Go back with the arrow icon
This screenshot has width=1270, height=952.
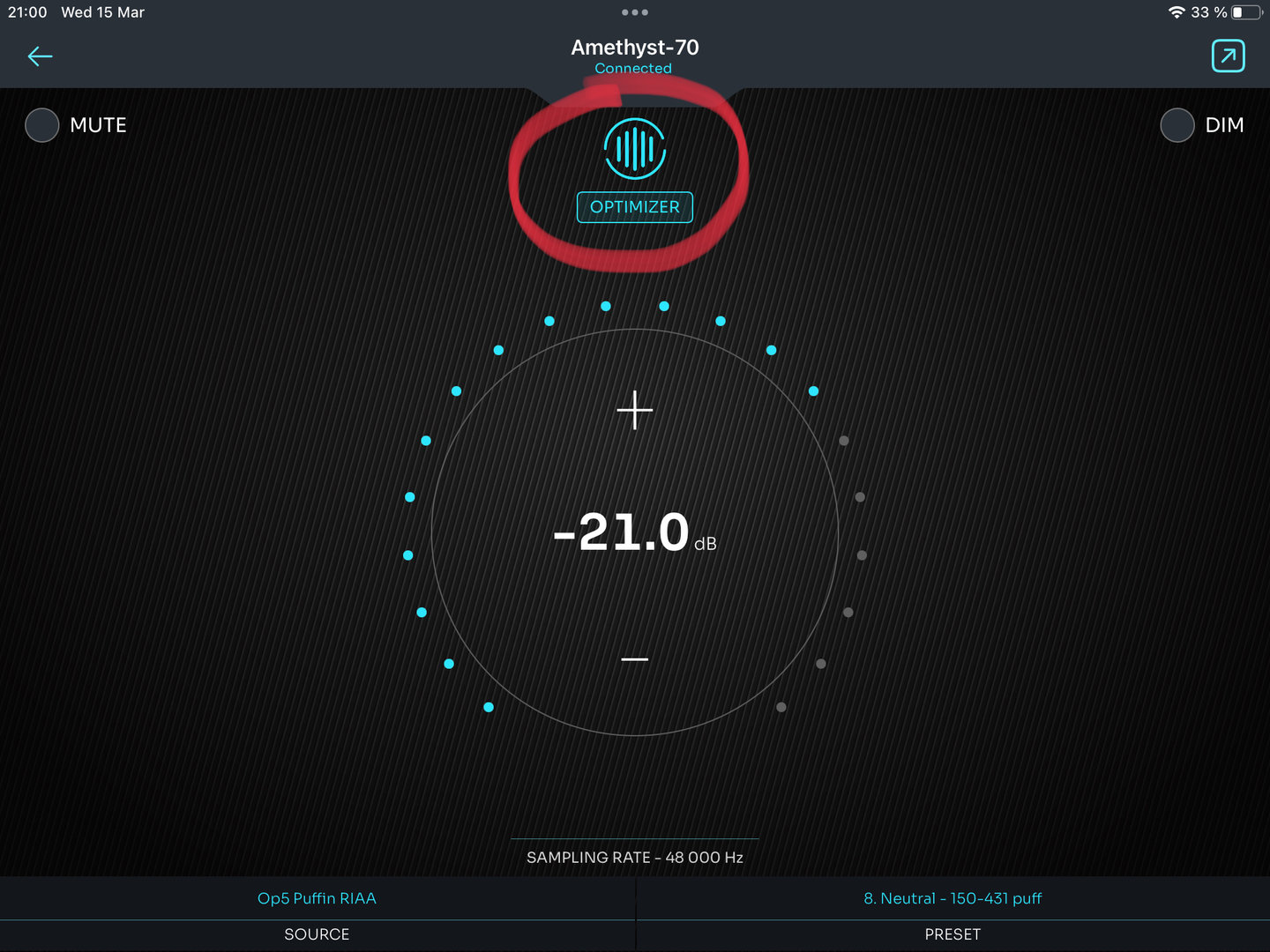(x=40, y=56)
